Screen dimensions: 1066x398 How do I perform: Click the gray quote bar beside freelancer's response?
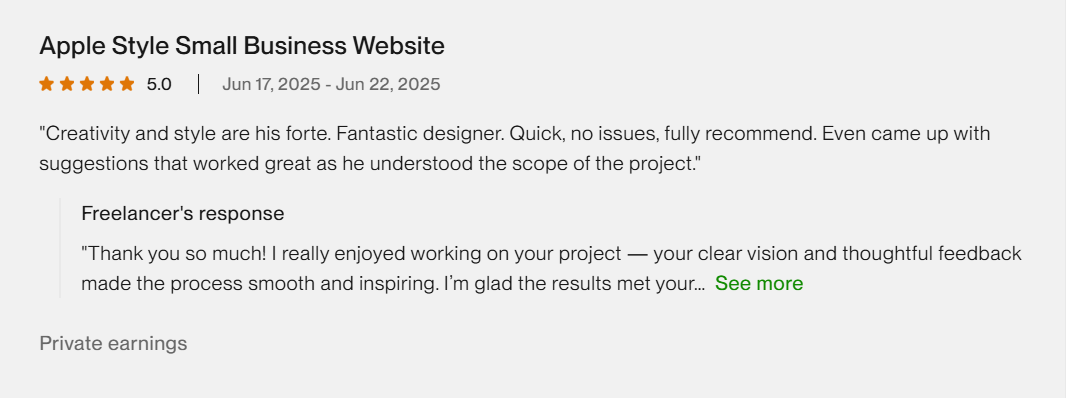[x=60, y=248]
